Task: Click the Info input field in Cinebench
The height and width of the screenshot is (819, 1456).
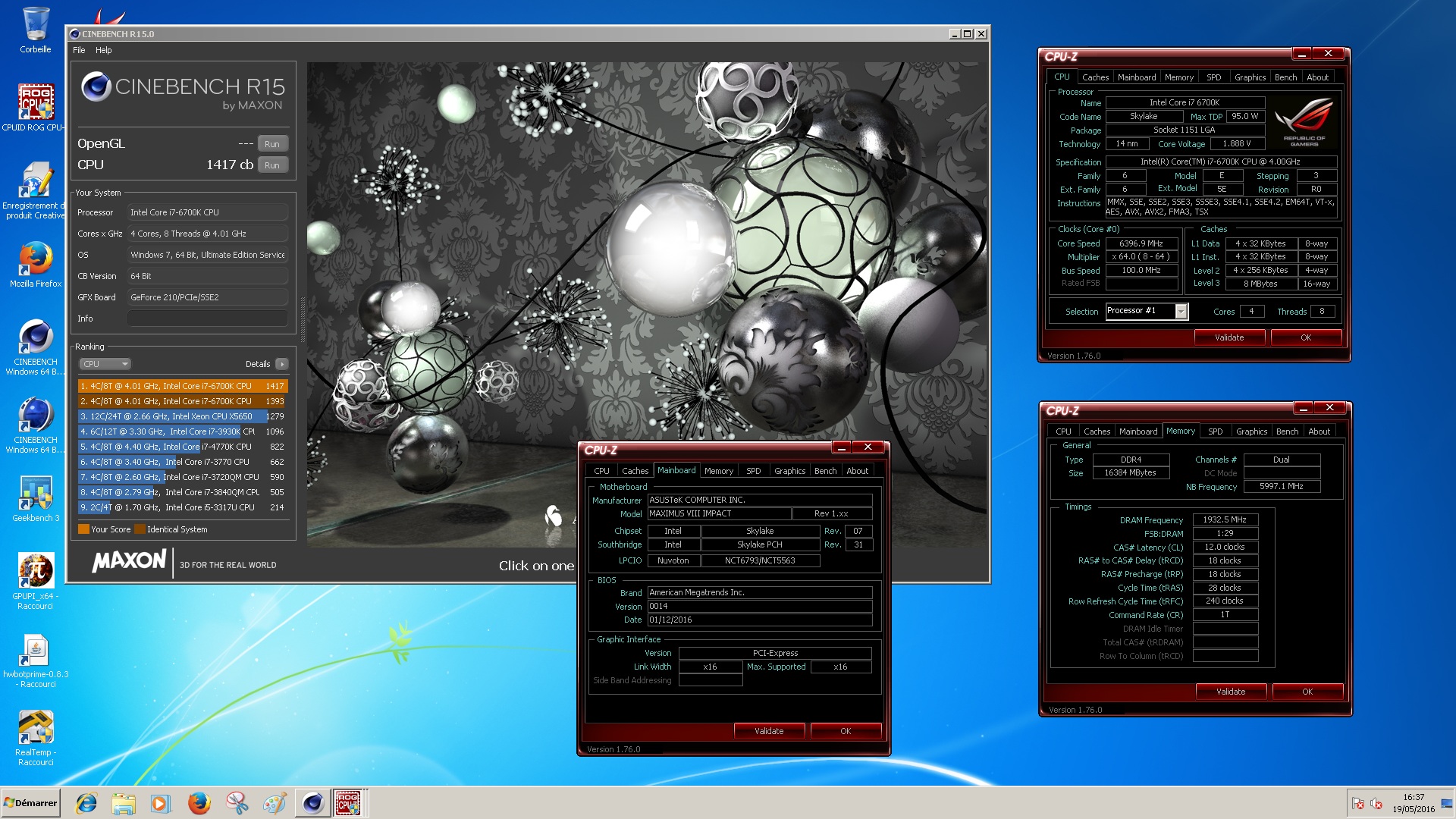Action: point(208,318)
